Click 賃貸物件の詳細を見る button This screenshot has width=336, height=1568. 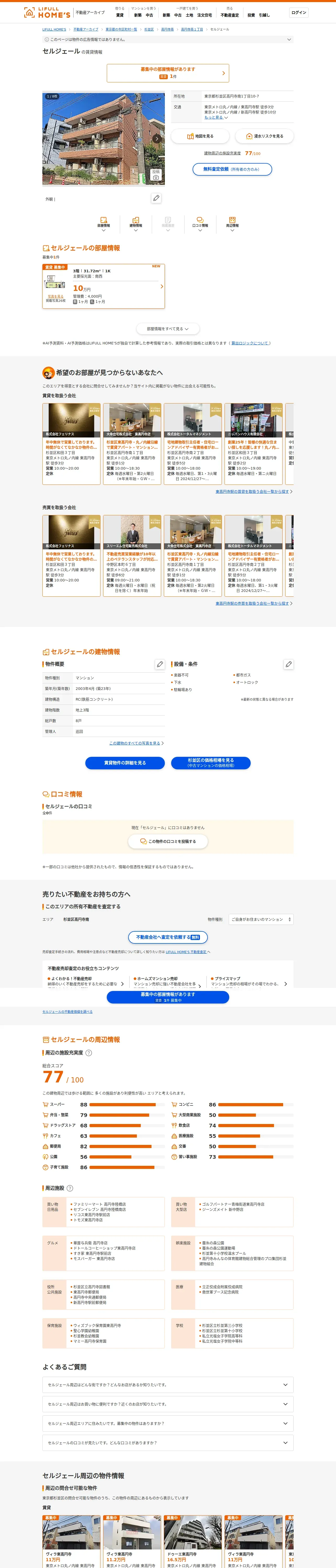125,763
